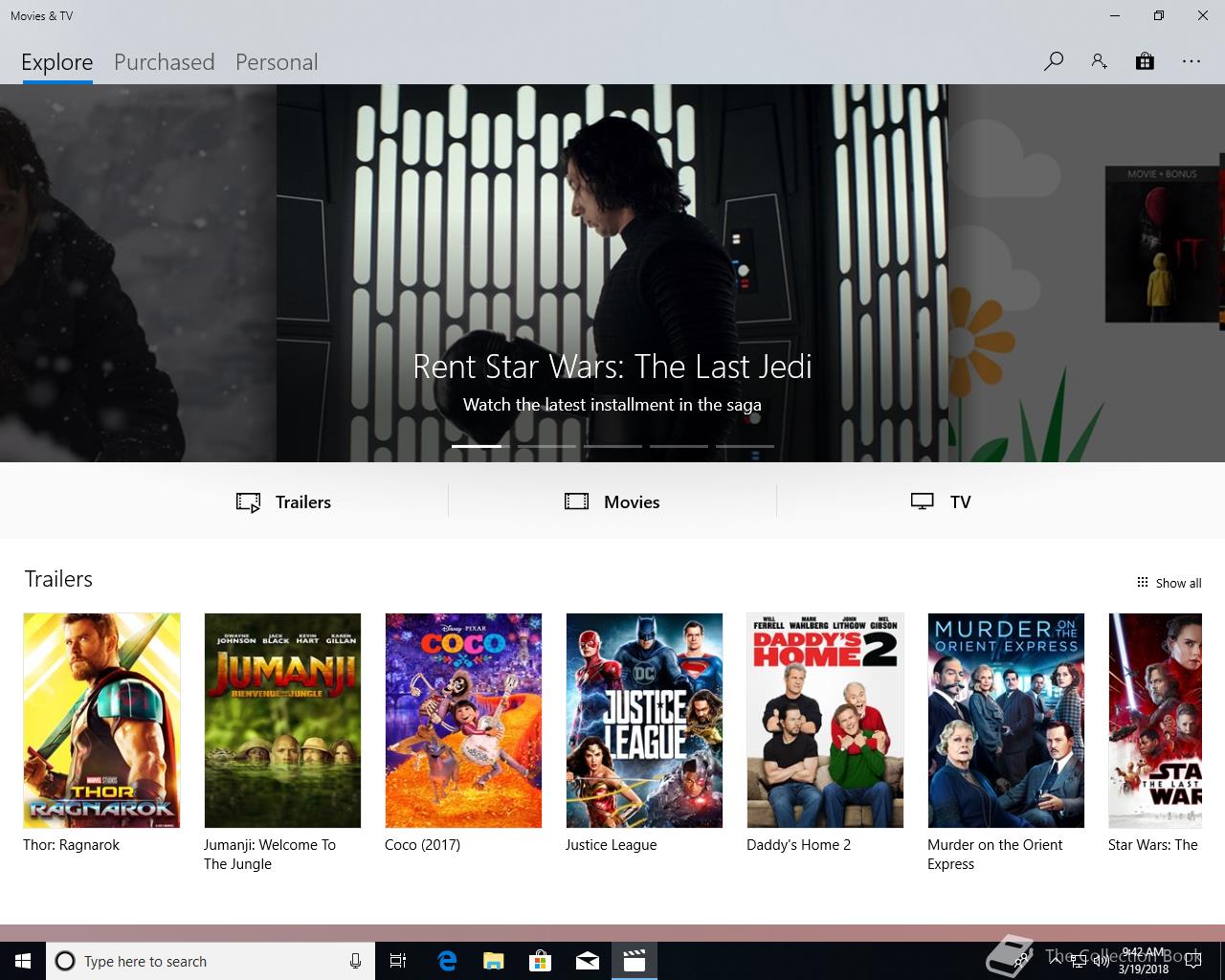Open File Explorer from the taskbar
The width and height of the screenshot is (1225, 980).
coord(494,961)
